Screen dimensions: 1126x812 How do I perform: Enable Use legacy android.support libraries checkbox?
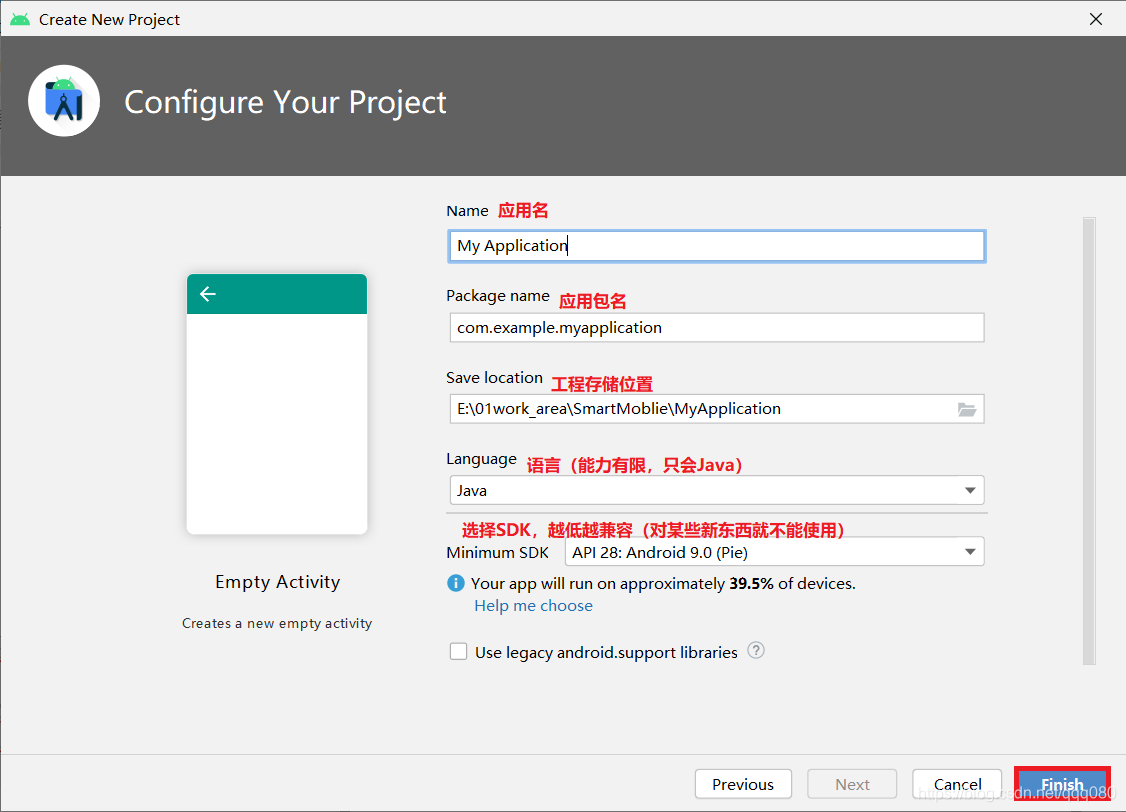click(x=458, y=651)
